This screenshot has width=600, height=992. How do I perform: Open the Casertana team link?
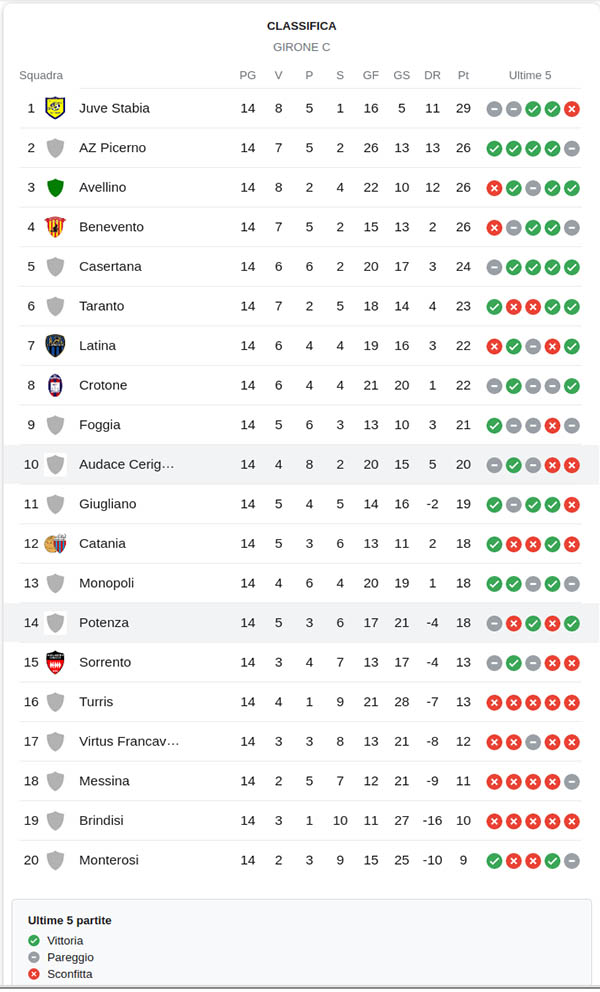coord(110,267)
